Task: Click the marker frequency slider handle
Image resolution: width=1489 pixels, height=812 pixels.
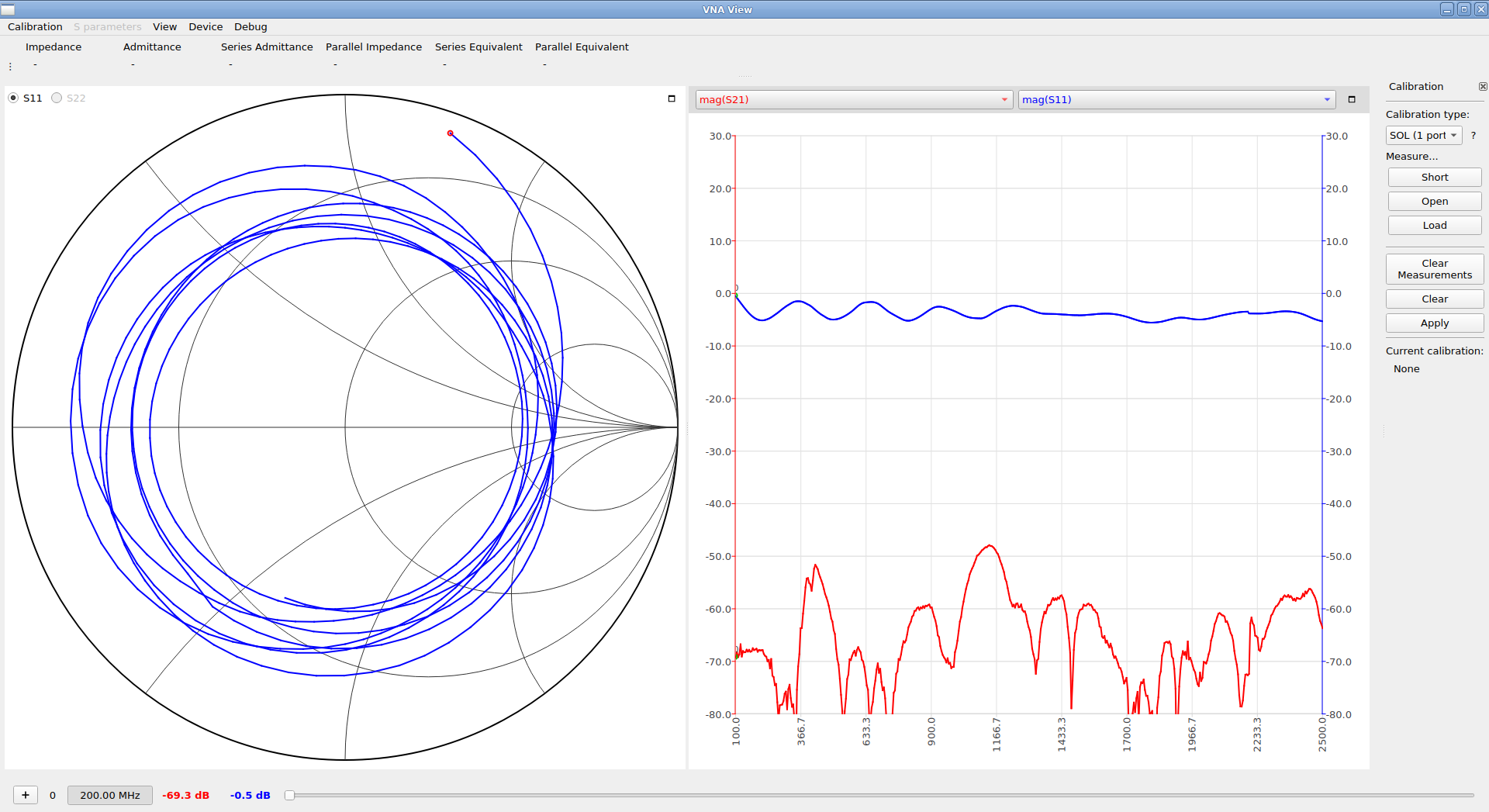Action: [289, 795]
